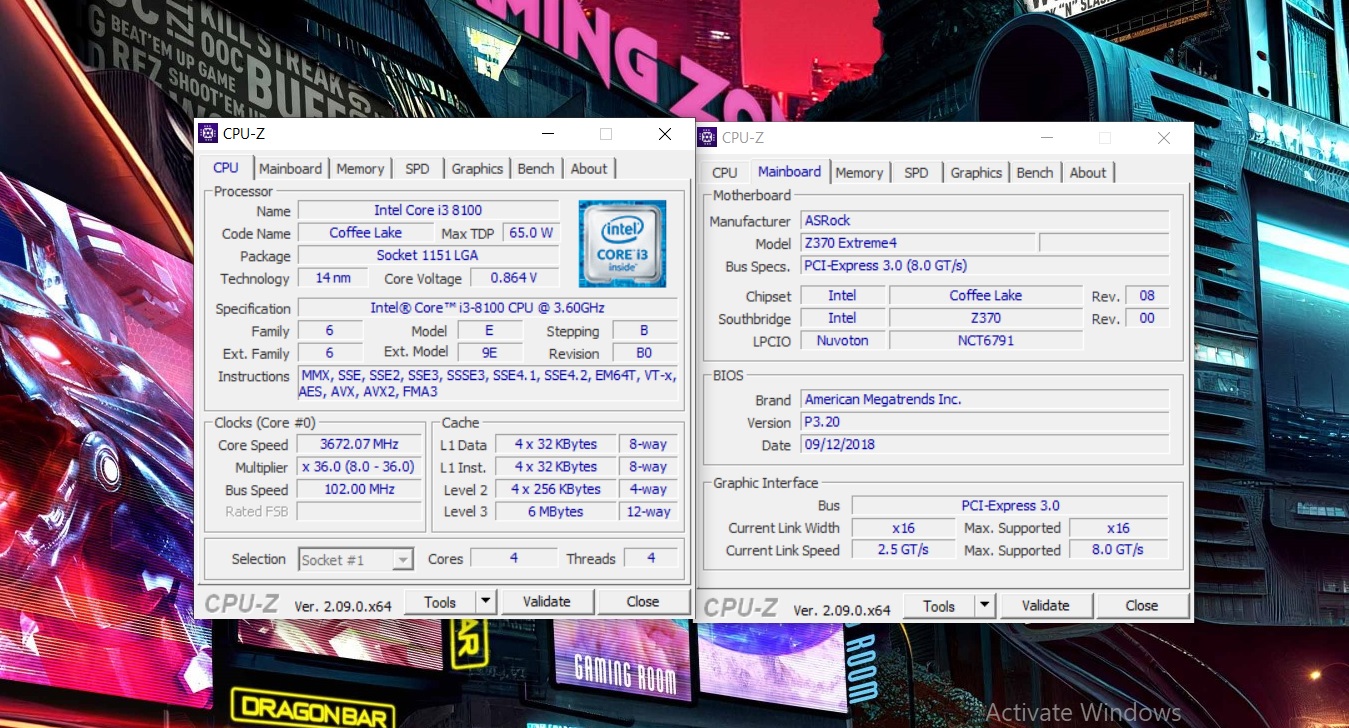
Task: Click the Technology value "14 nm"
Action: 333,278
